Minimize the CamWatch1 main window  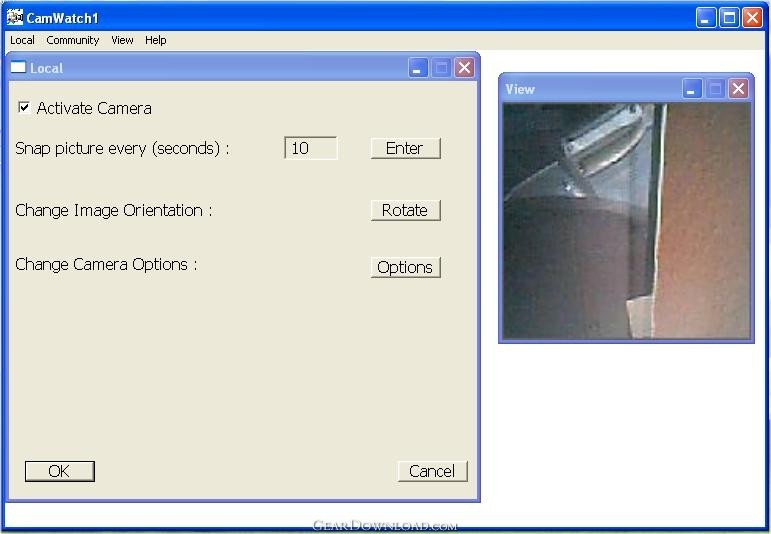click(706, 18)
